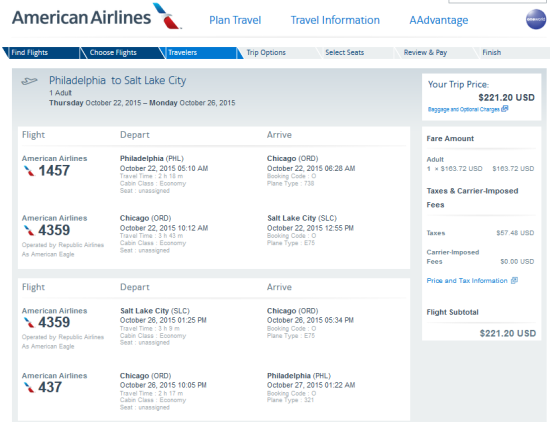Open the Baggage and Optional Charges link
The width and height of the screenshot is (550, 422).
(x=463, y=109)
